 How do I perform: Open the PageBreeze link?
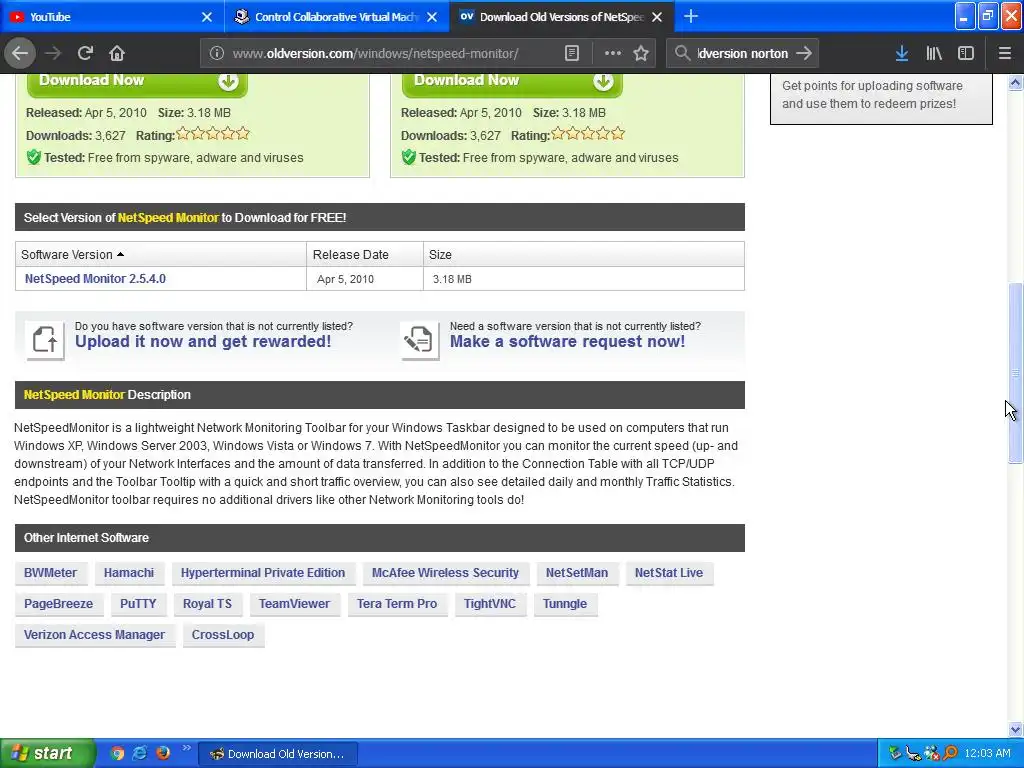(58, 604)
